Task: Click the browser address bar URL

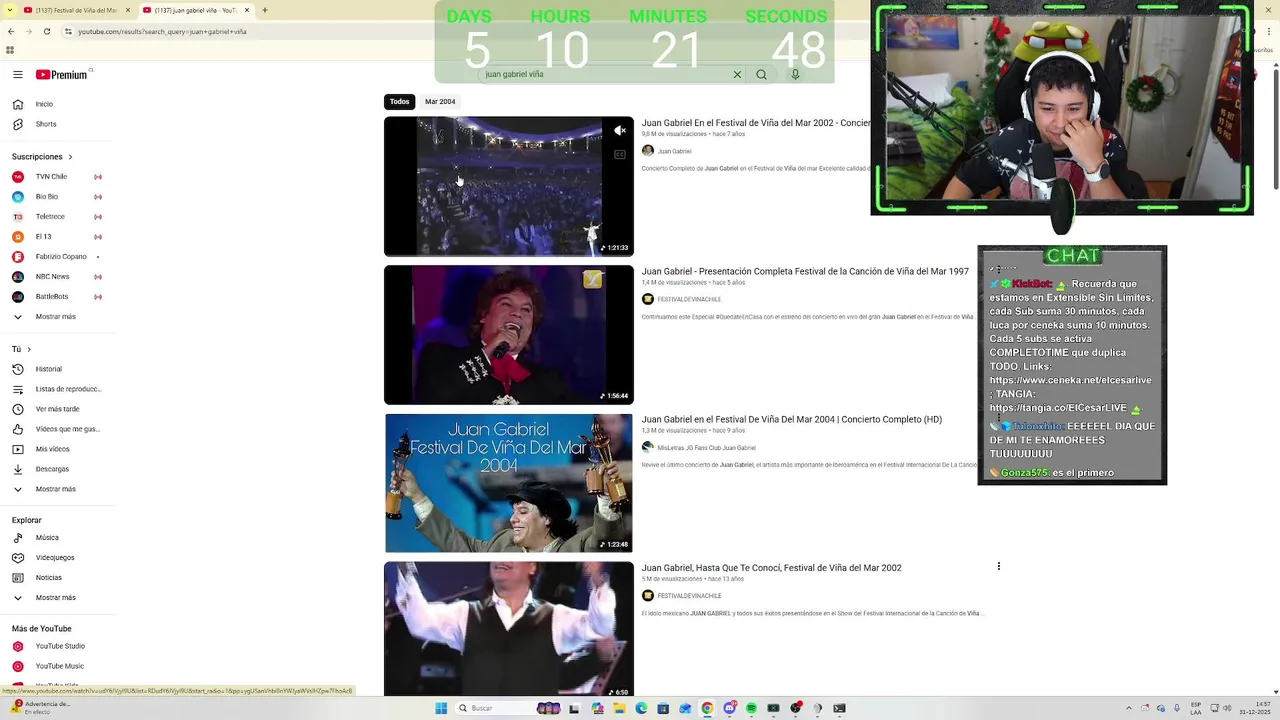Action: click(162, 31)
